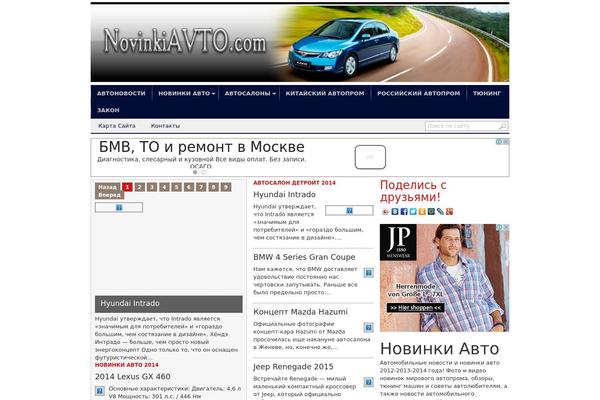Click image placeholder beside BMW 4 Series article
The height and width of the screenshot is (400, 600).
tap(368, 273)
